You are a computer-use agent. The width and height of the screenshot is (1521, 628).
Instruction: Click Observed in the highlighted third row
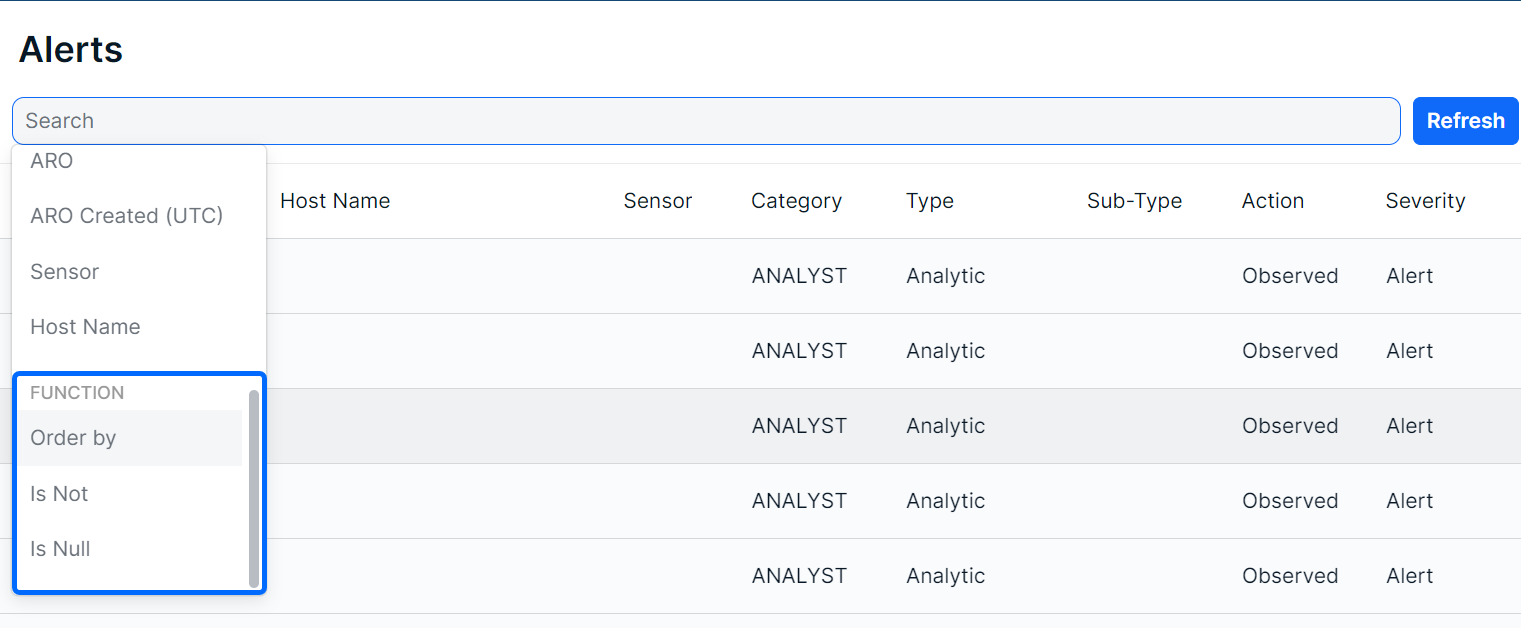point(1290,426)
